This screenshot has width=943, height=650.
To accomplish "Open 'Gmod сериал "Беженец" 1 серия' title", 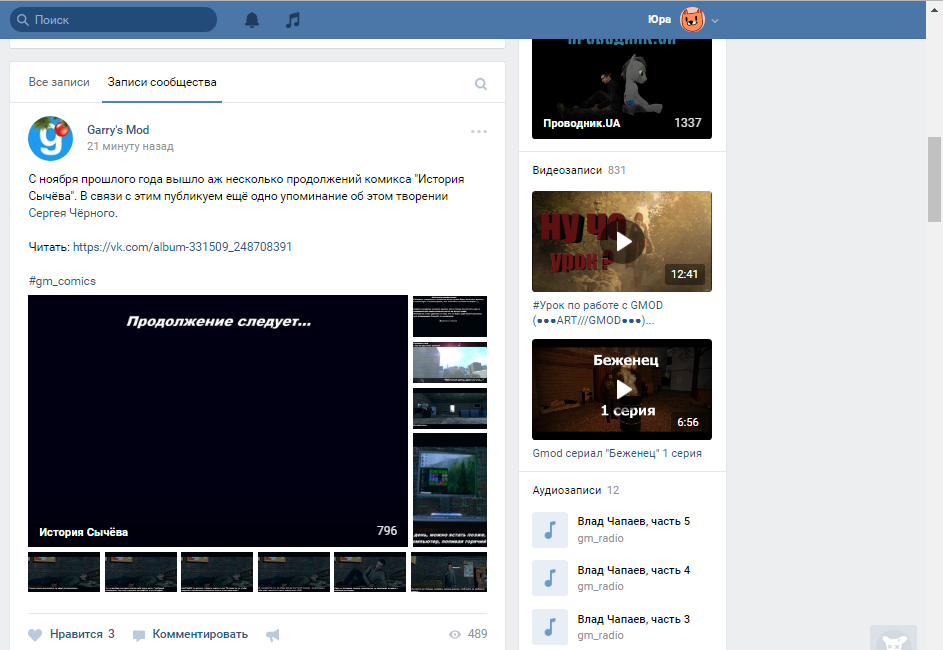I will (x=617, y=453).
